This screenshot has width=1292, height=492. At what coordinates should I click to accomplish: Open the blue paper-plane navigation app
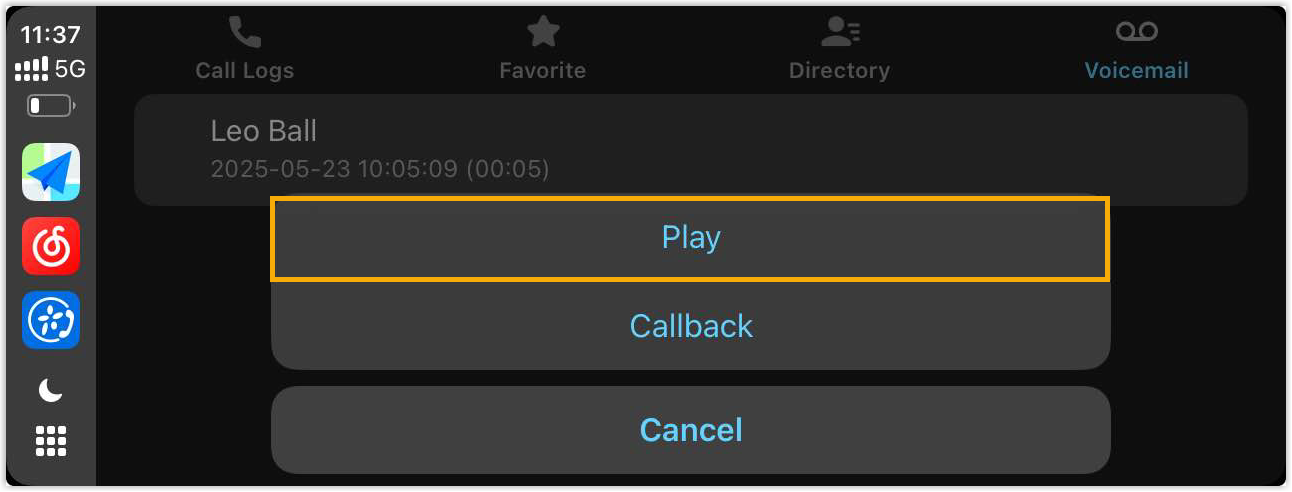[51, 172]
